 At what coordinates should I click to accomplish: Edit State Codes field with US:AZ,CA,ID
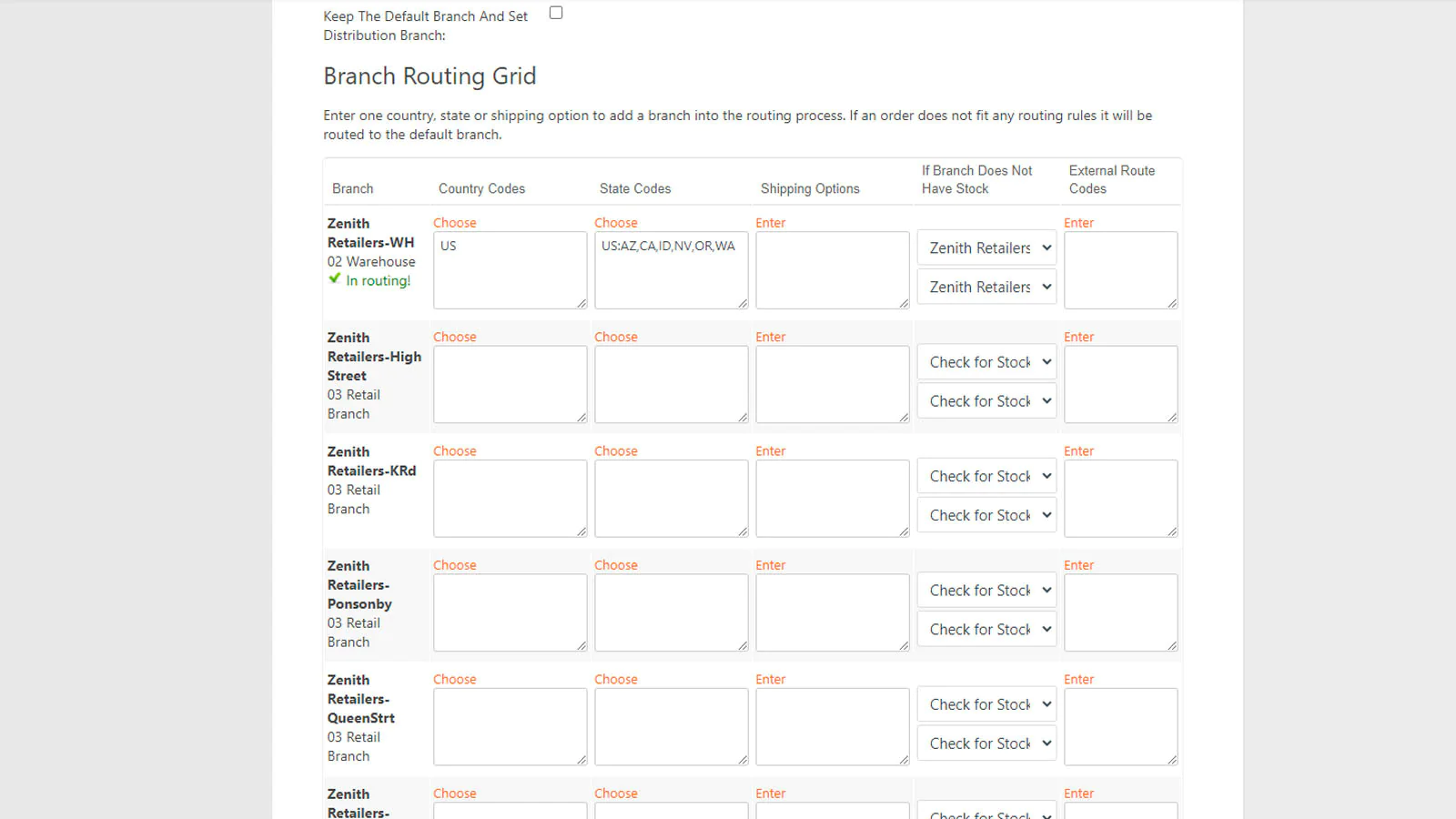point(671,269)
